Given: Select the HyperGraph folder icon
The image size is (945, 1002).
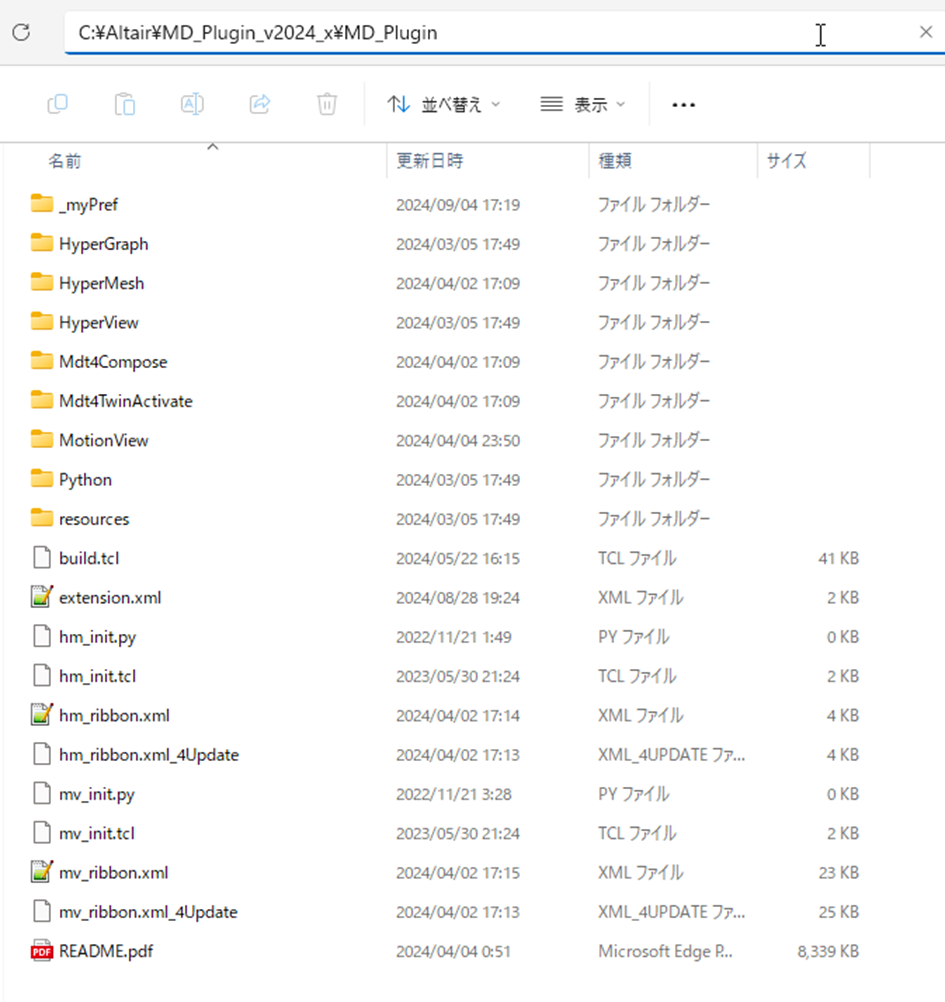Looking at the screenshot, I should tap(42, 243).
